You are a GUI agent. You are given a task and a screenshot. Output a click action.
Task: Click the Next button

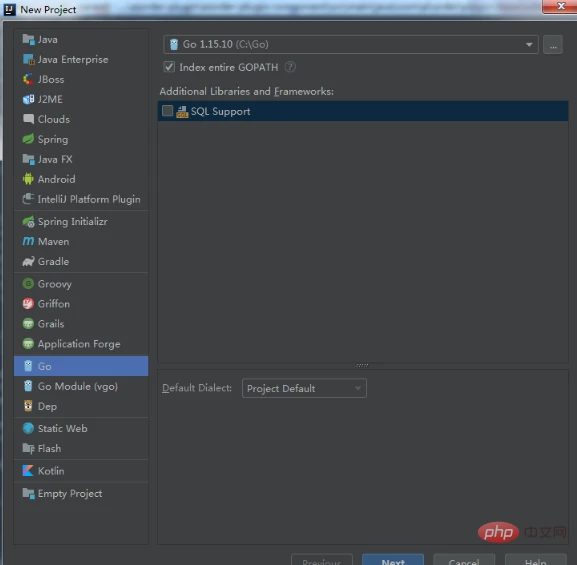coord(393,560)
